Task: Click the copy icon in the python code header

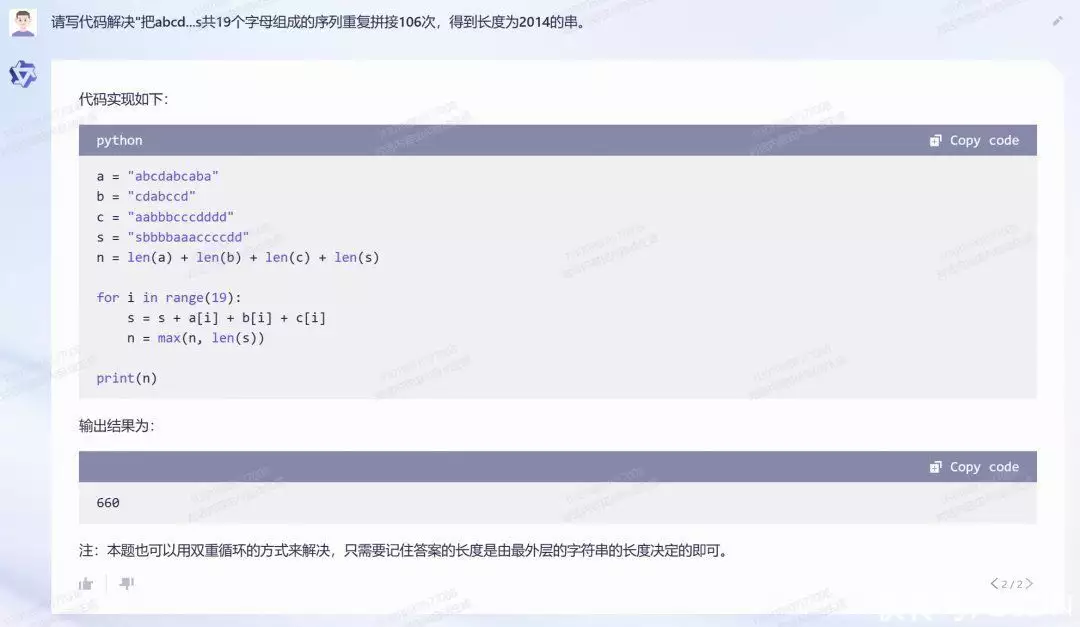Action: pyautogui.click(x=935, y=141)
